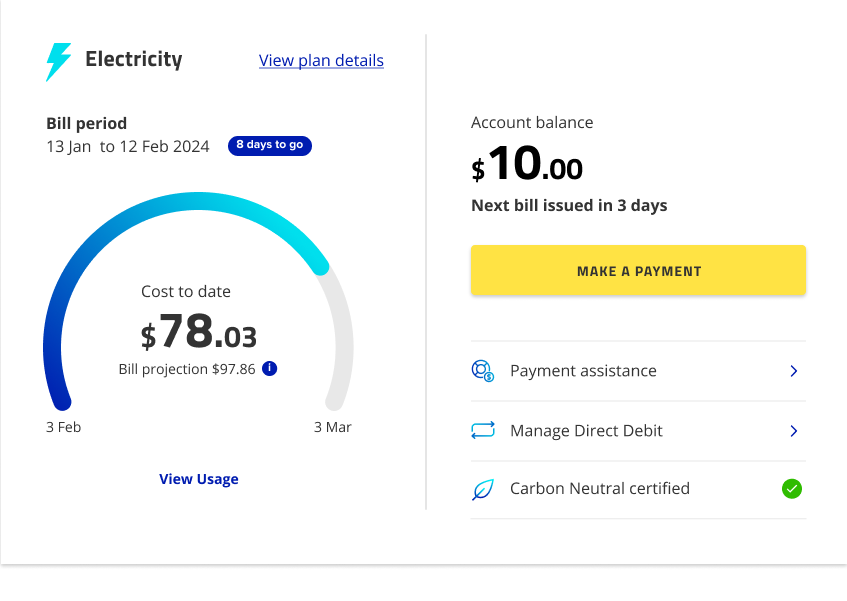Open Manage Direct Debit via its chevron
Image resolution: width=847 pixels, height=601 pixels.
pyautogui.click(x=794, y=431)
